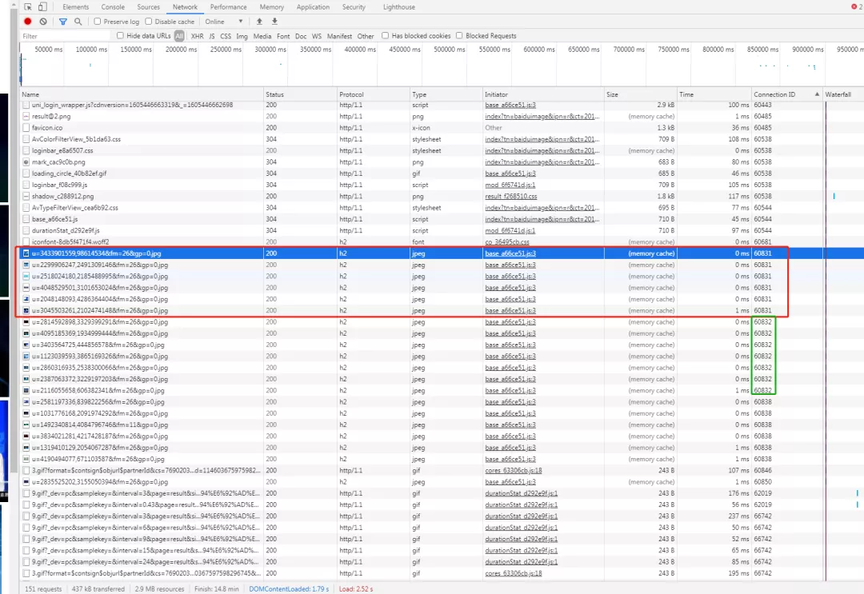Sort requests by the Waterfall column header
Screen dimensions: 864x594
tap(838, 94)
